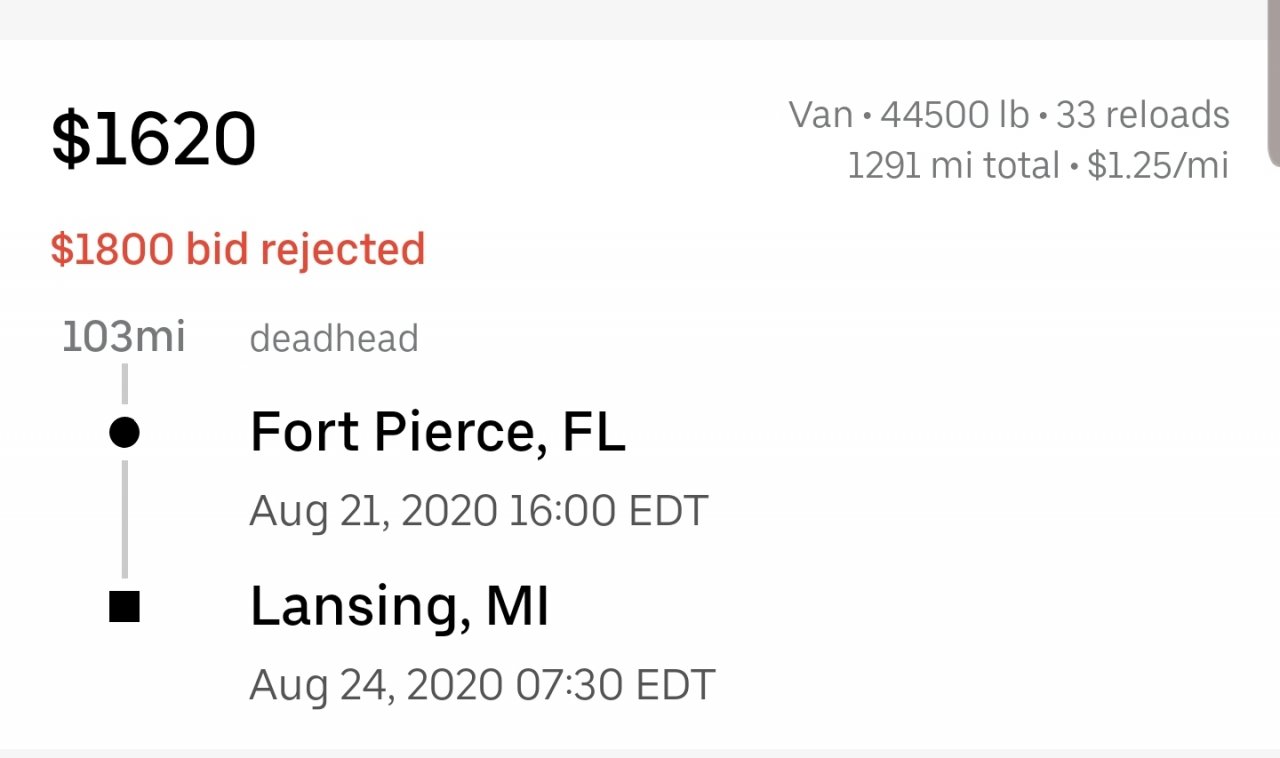Click the pickup circle marker icon
This screenshot has height=758, width=1280.
pos(124,433)
